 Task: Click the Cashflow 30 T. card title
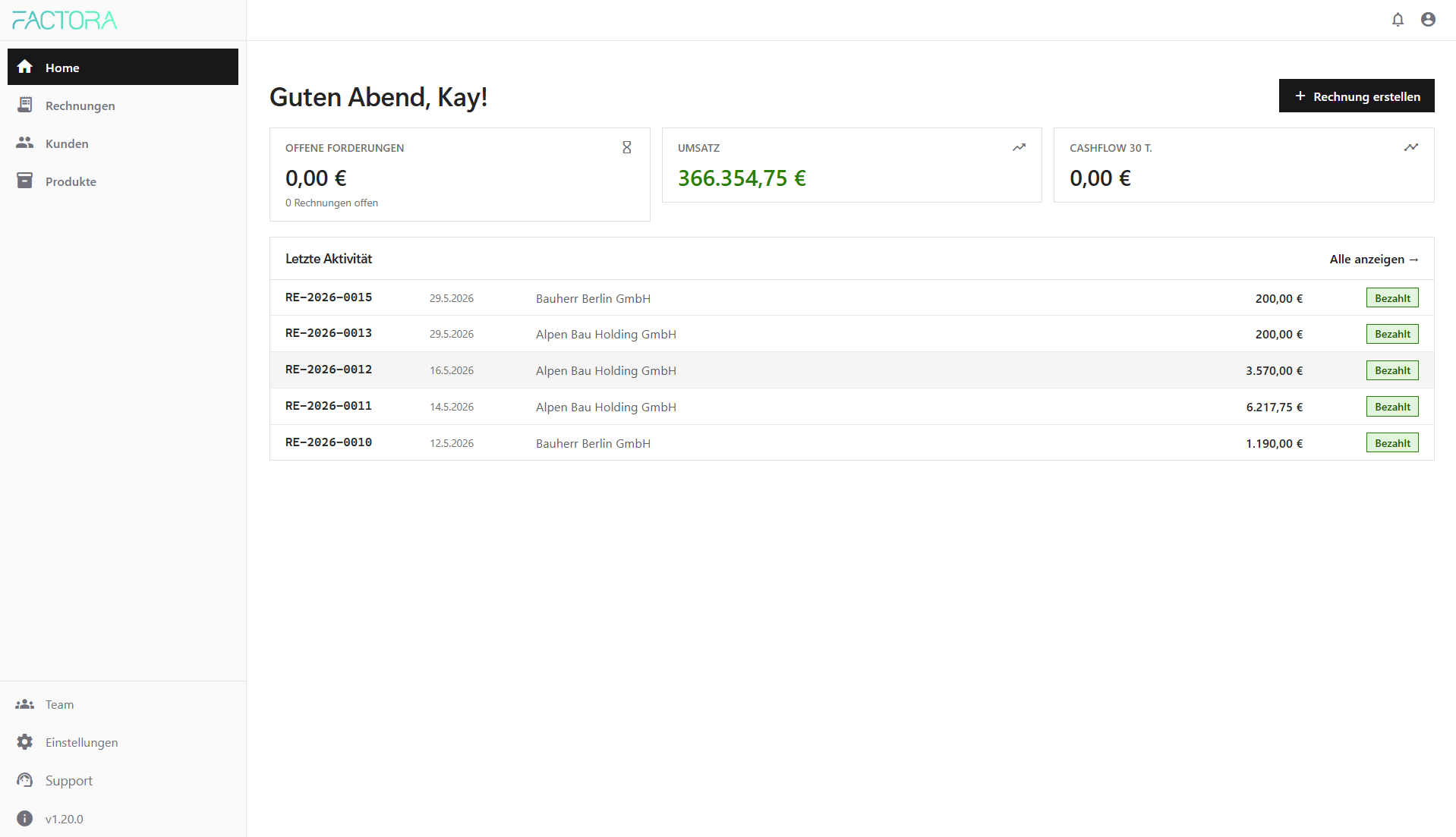coord(1111,148)
